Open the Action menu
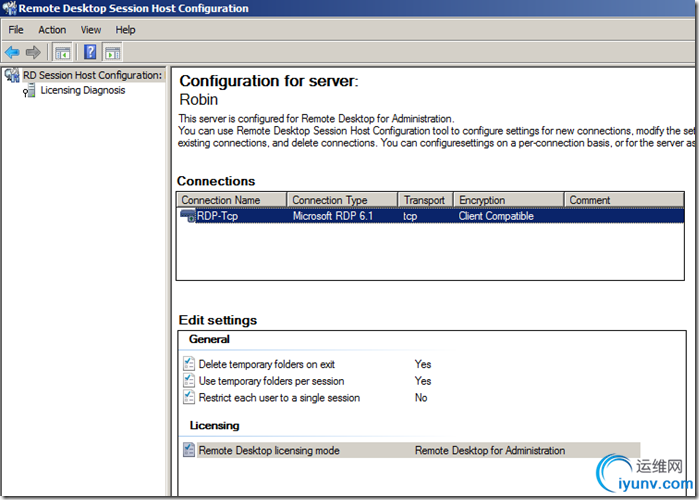Screen dimensions: 699x500 coord(52,30)
